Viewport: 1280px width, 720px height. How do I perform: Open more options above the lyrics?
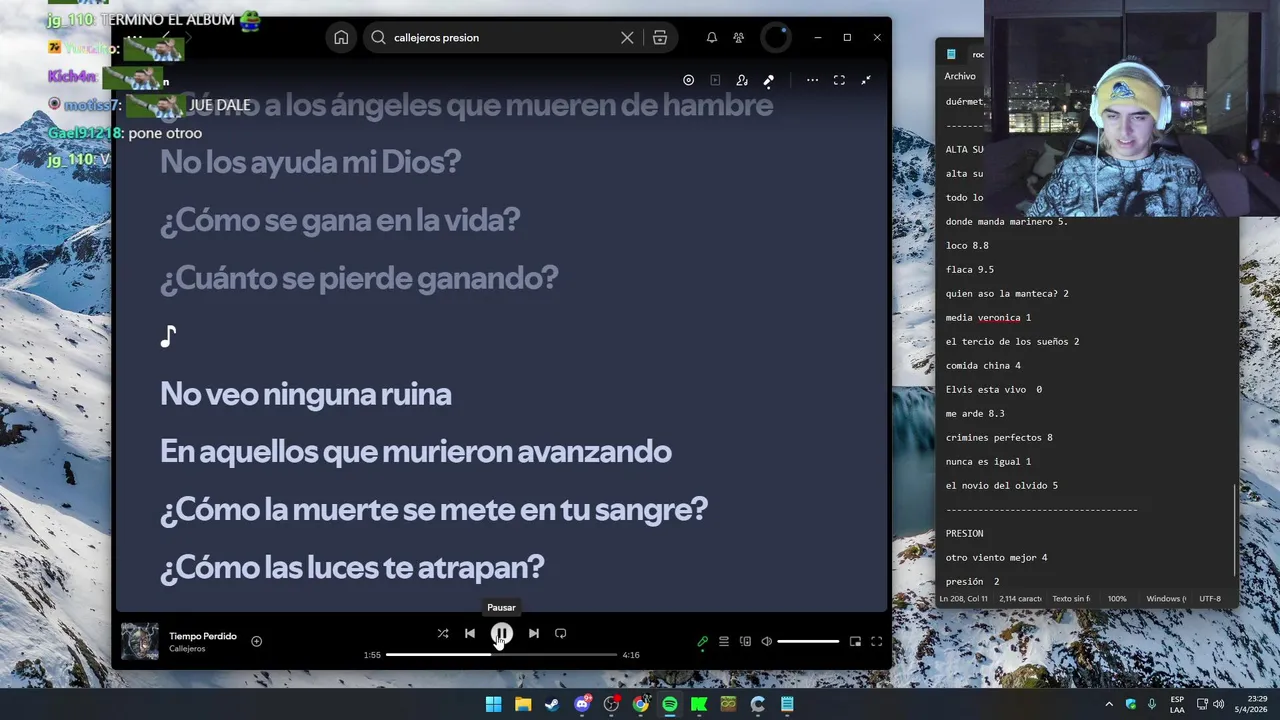812,80
